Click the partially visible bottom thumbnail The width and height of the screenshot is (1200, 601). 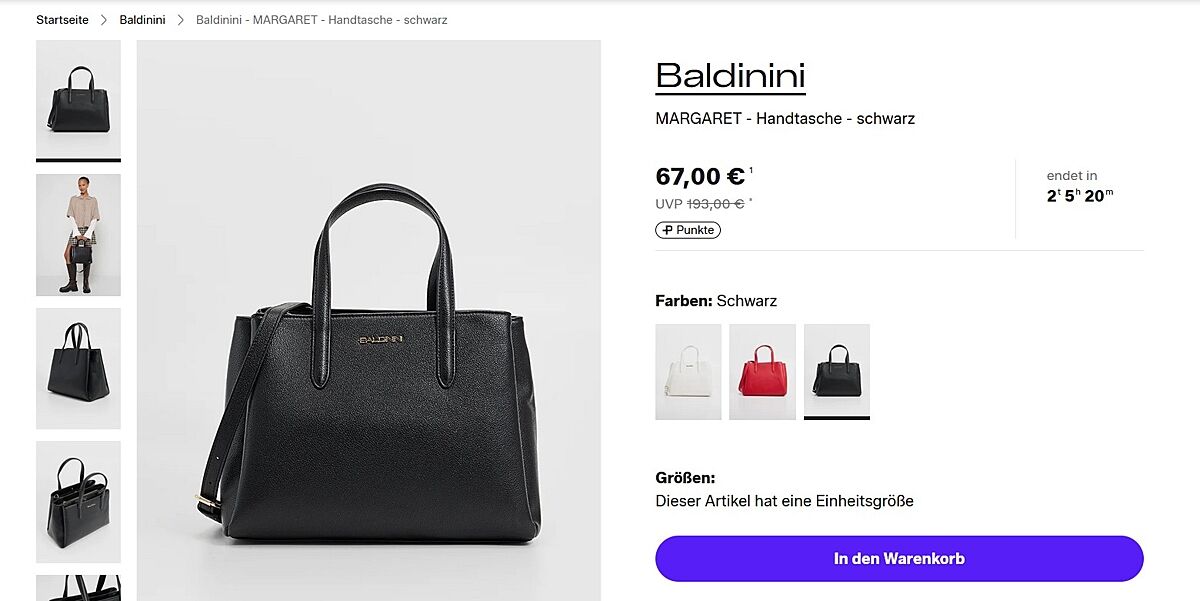click(x=78, y=588)
